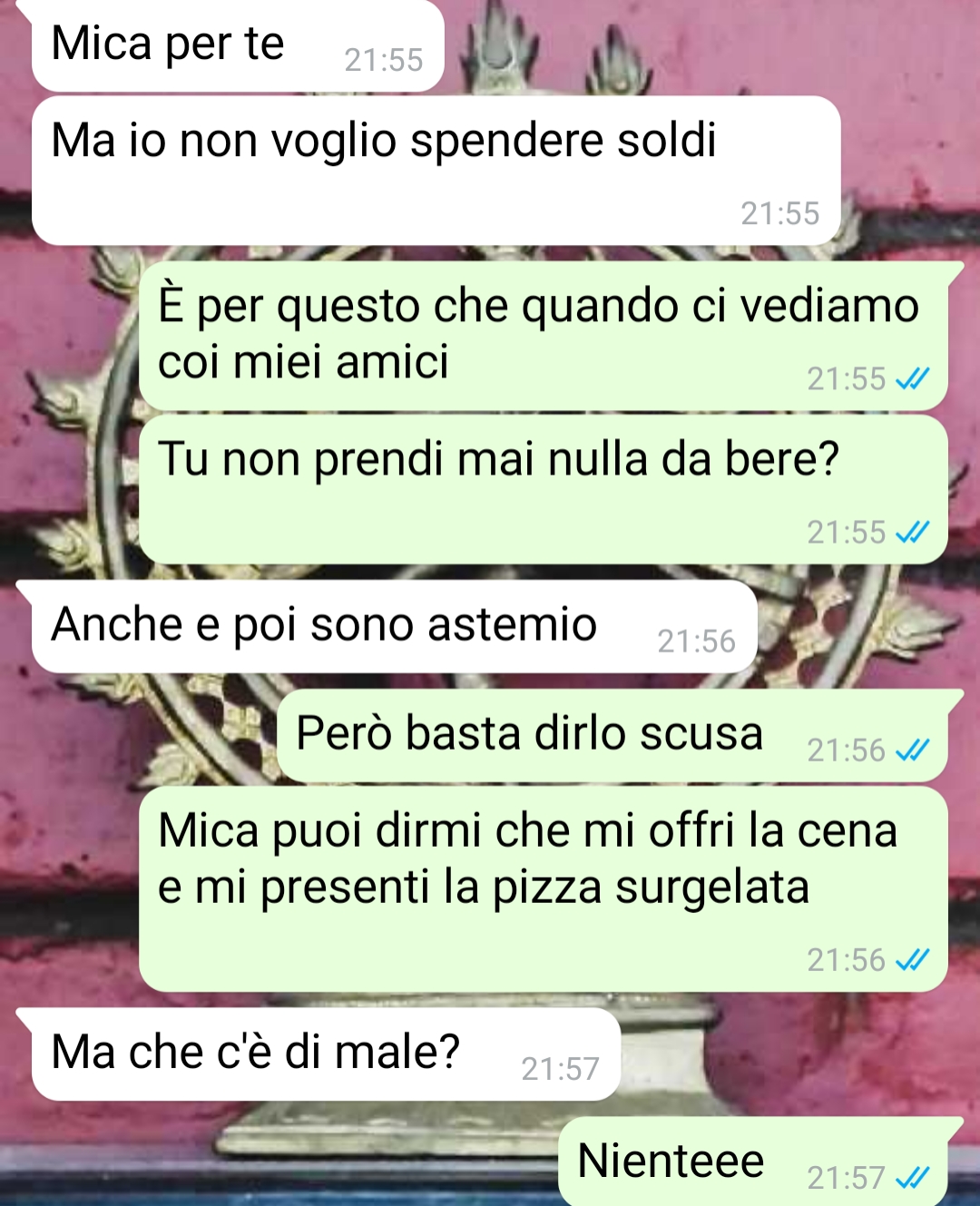Click read-receipt ticks on 'coi miei amici' message

coord(912,379)
